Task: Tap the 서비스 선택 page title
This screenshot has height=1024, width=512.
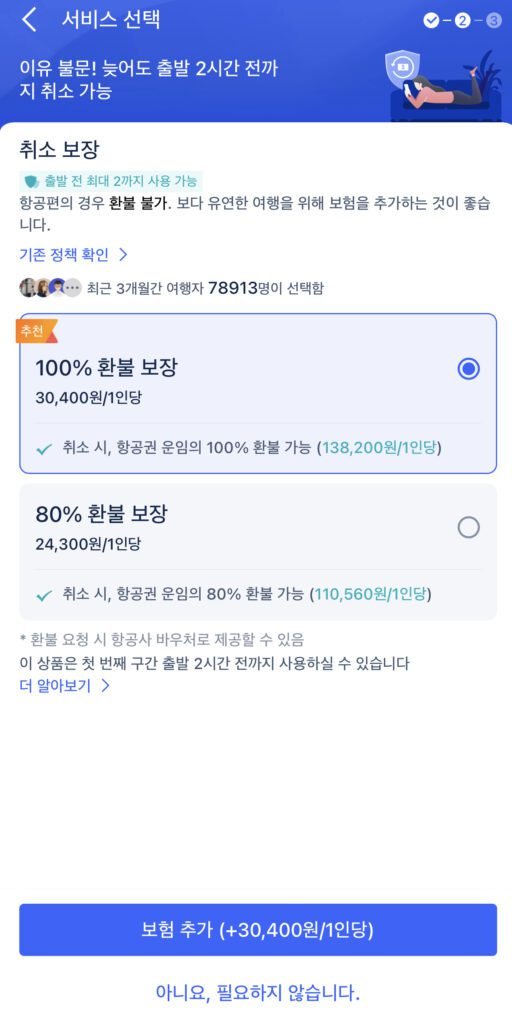Action: (x=111, y=20)
